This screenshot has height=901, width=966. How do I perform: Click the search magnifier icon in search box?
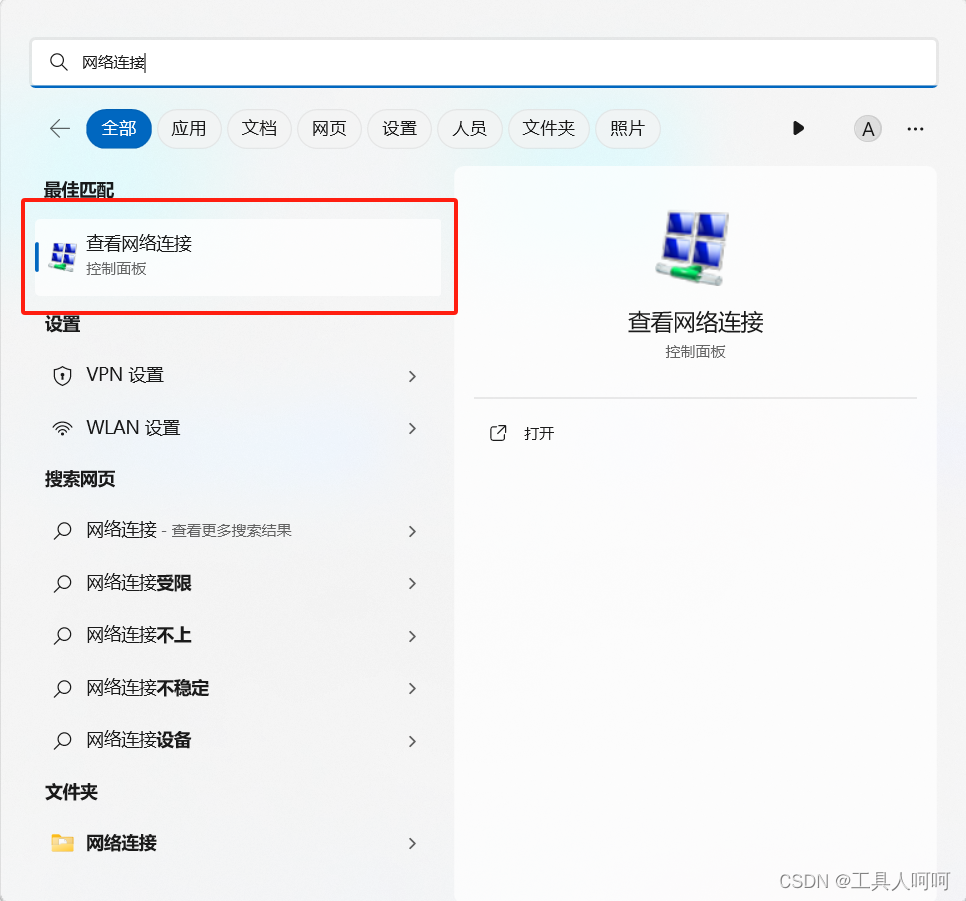(x=59, y=62)
